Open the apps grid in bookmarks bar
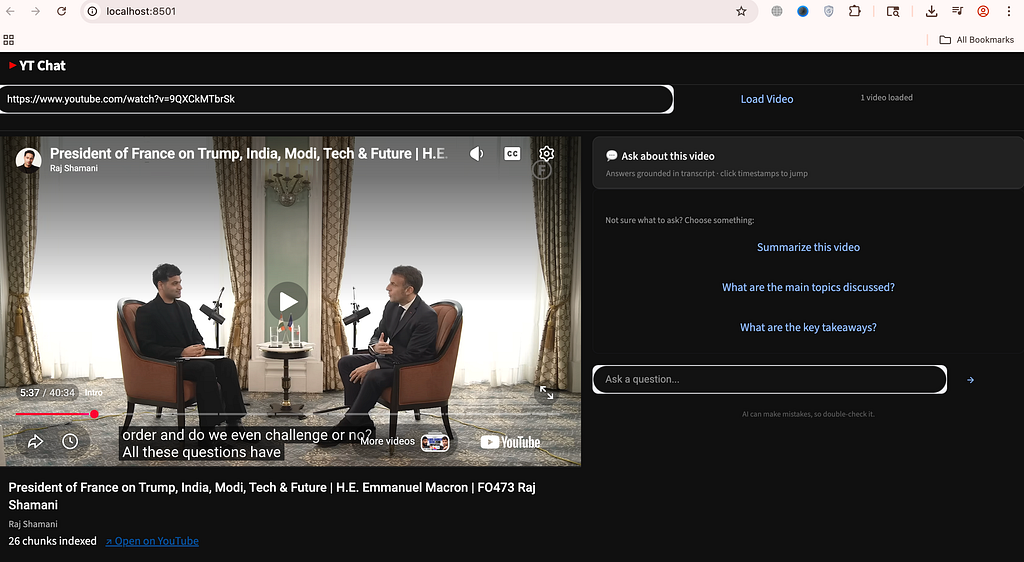The height and width of the screenshot is (562, 1024). click(8, 40)
